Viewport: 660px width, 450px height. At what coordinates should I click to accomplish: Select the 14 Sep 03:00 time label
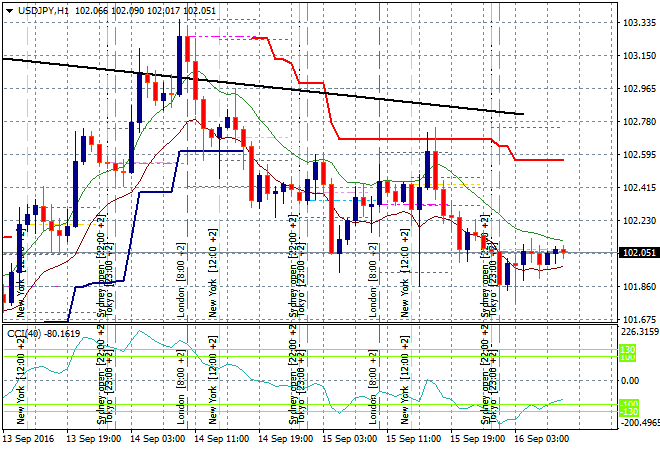point(157,439)
